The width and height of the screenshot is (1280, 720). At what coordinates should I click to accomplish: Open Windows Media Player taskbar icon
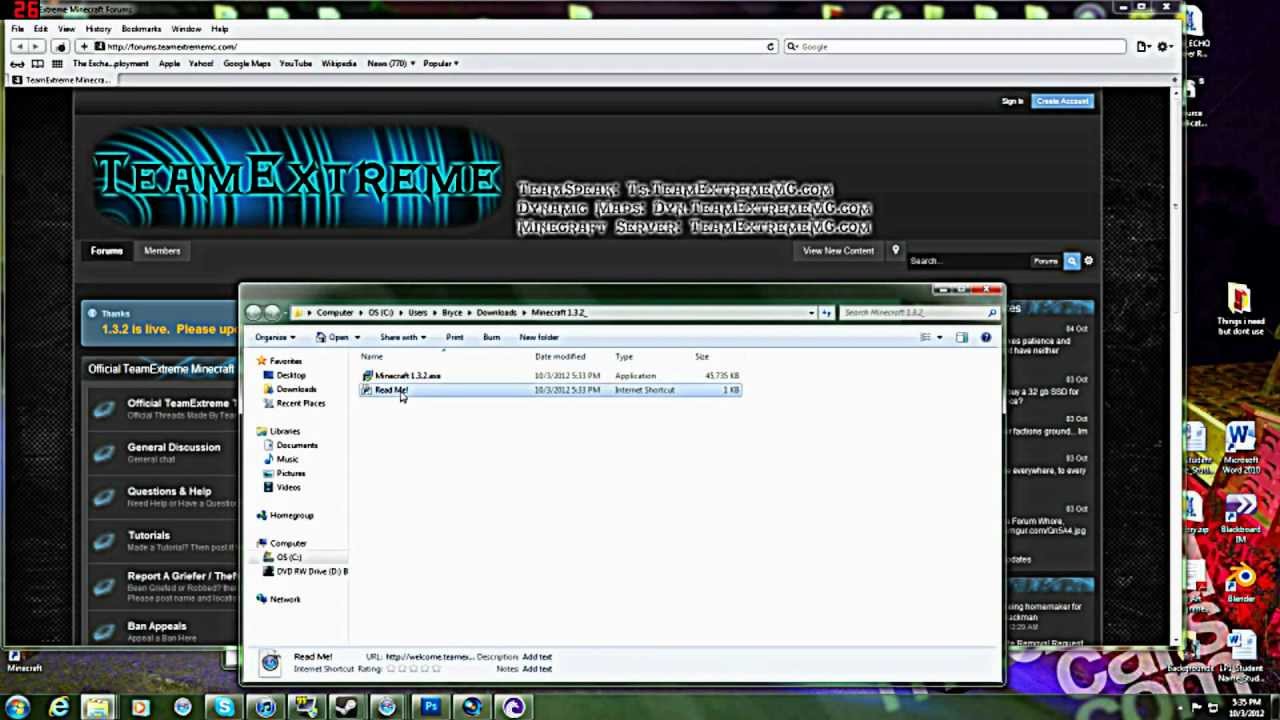click(x=140, y=707)
